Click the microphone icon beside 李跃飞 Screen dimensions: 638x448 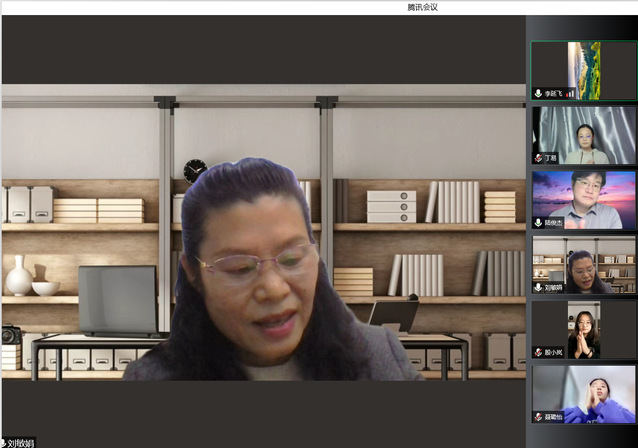coord(538,93)
